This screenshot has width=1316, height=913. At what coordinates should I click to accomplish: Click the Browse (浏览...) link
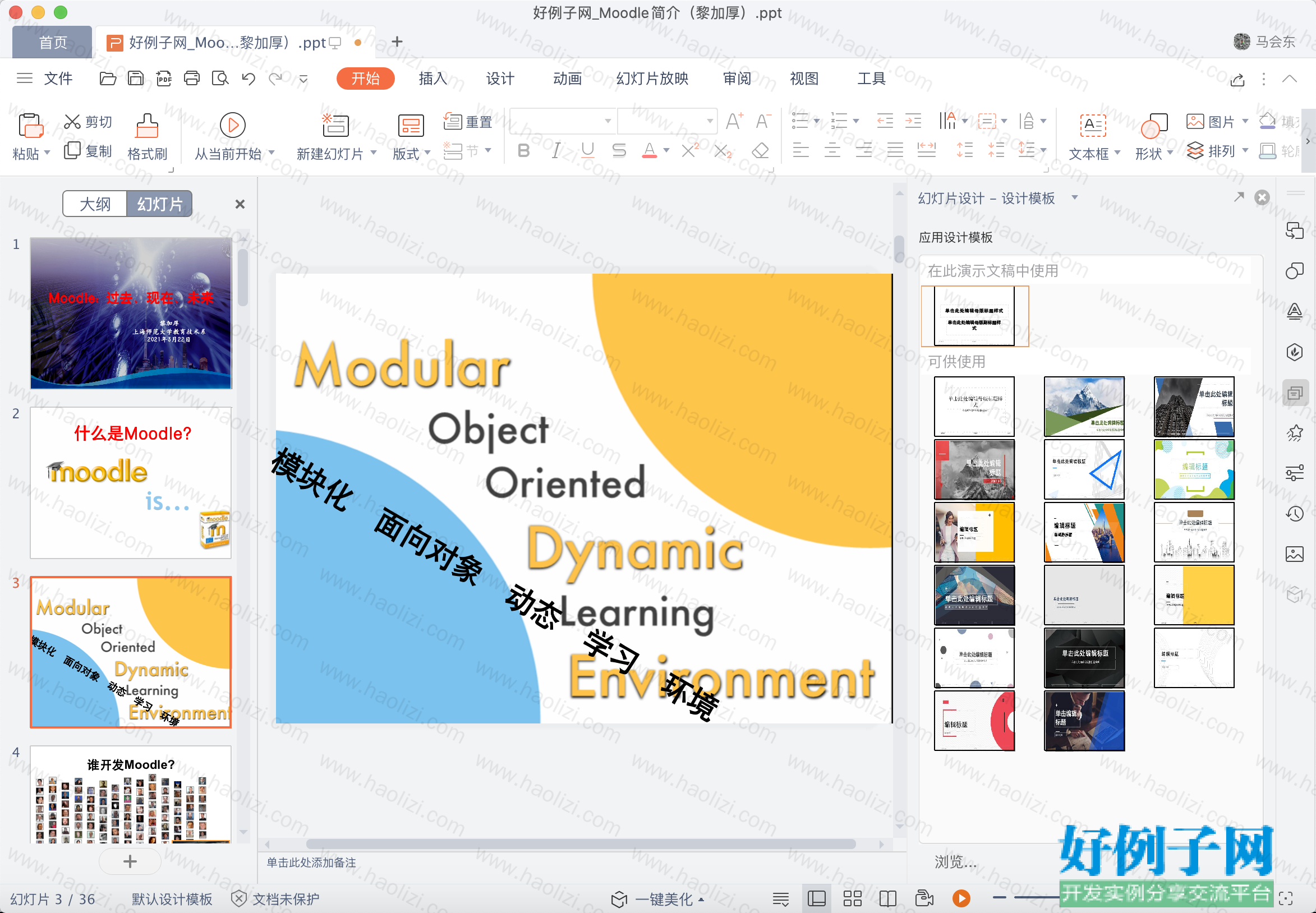point(955,861)
